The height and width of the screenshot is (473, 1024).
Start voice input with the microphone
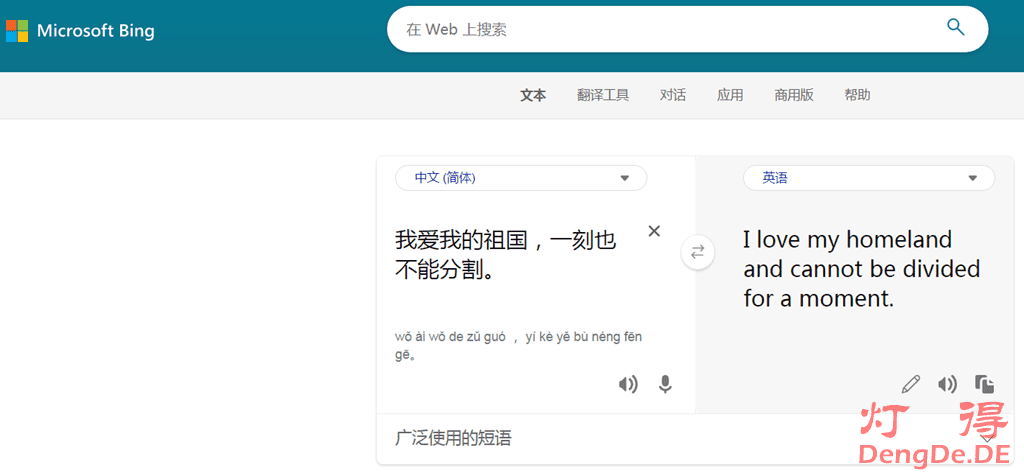pyautogui.click(x=664, y=384)
